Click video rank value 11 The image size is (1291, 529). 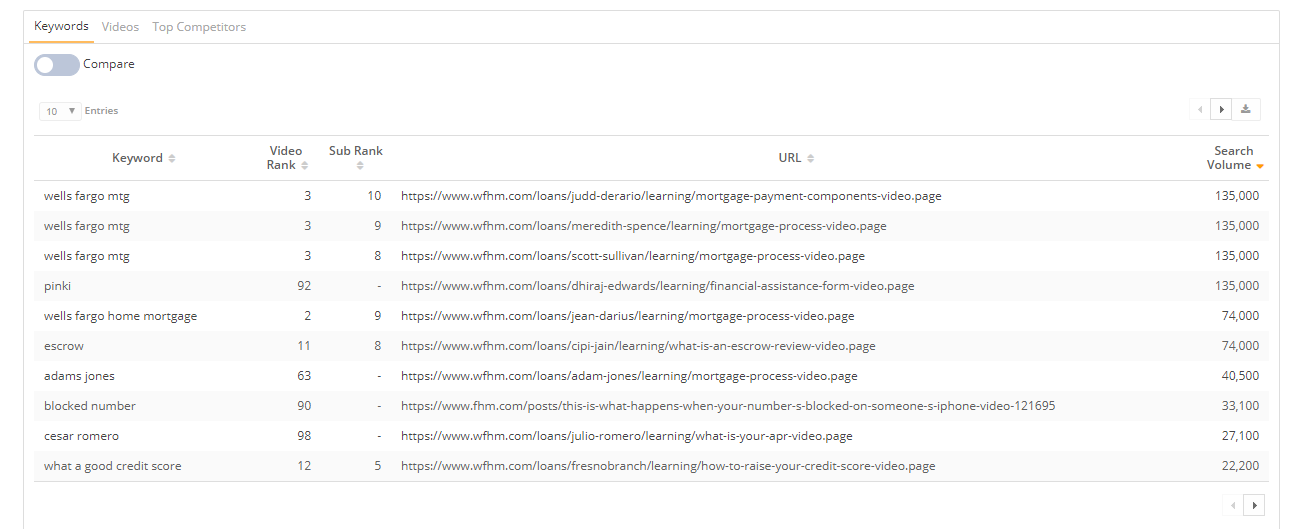point(304,346)
